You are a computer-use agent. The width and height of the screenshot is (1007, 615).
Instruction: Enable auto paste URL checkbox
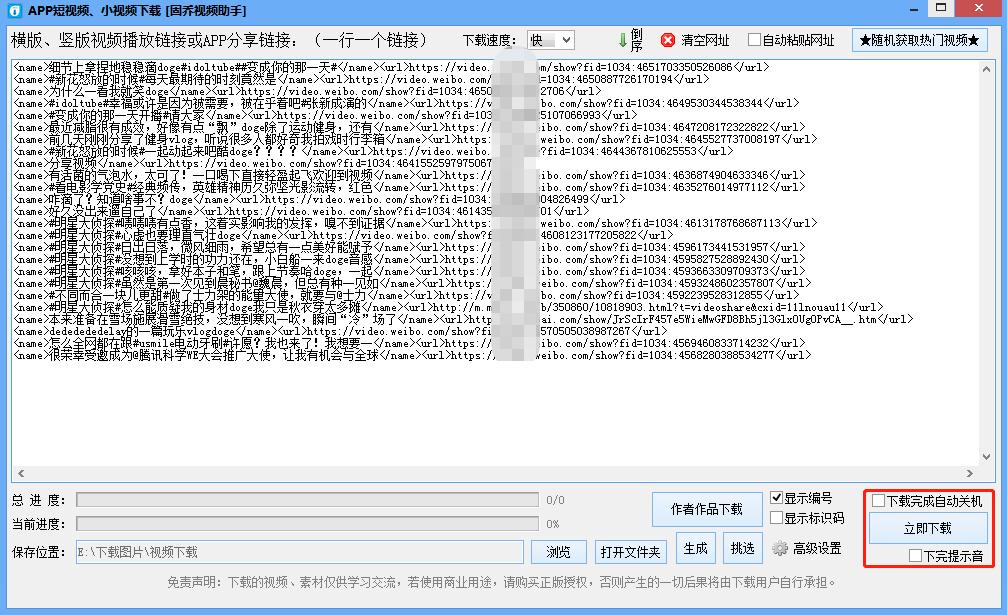[754, 40]
